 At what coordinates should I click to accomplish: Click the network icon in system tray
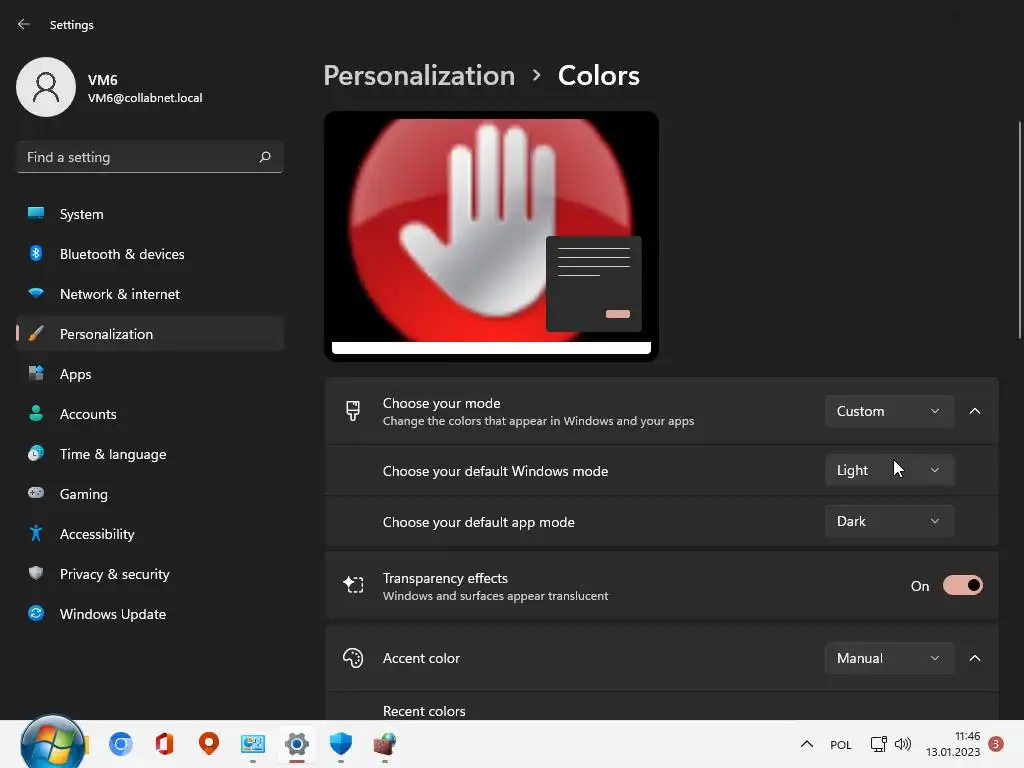878,744
